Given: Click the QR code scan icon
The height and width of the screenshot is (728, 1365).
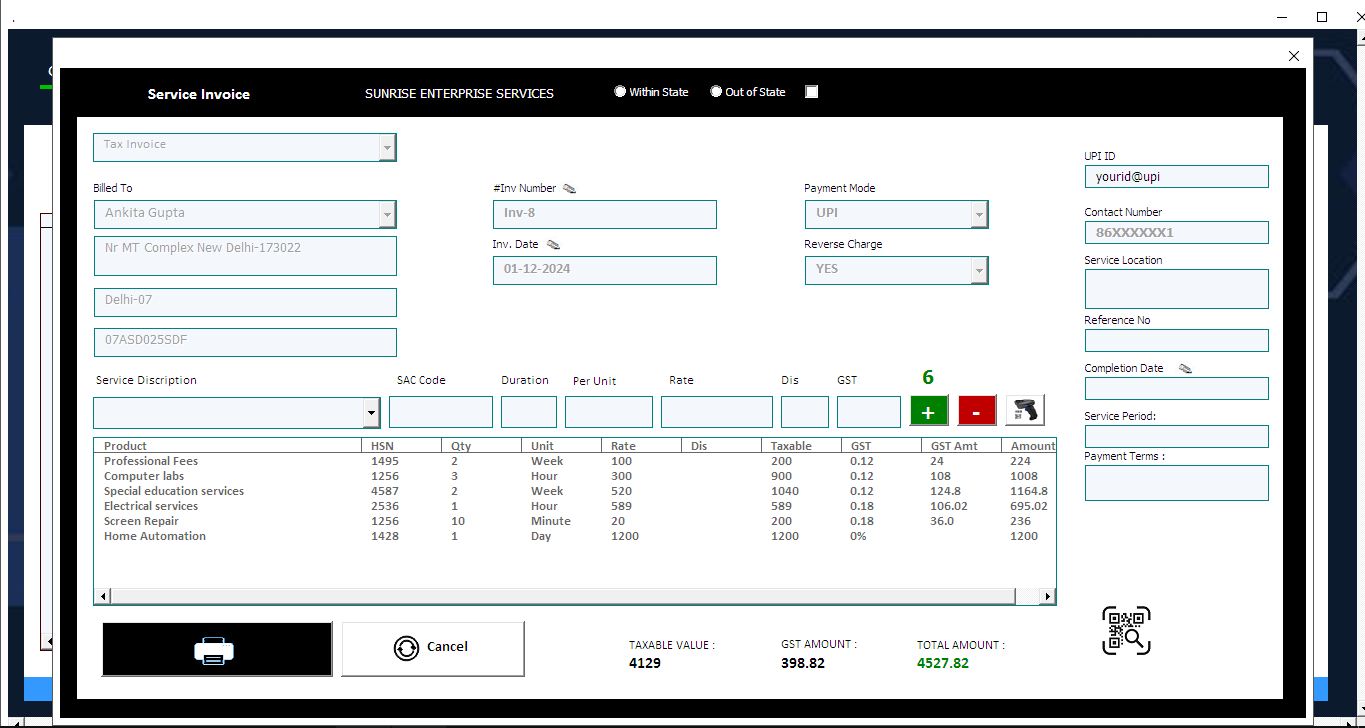Looking at the screenshot, I should click(x=1126, y=631).
